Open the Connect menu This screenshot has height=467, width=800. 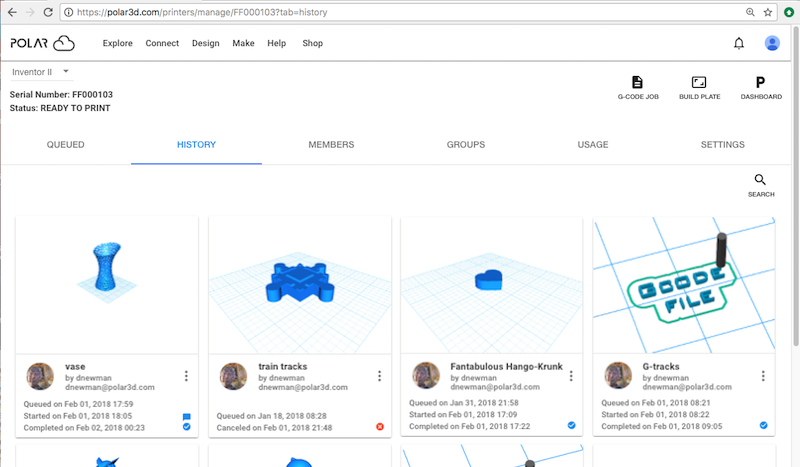pos(162,43)
